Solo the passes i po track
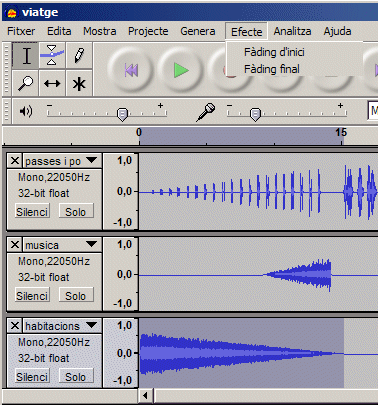Image resolution: width=378 pixels, height=405 pixels. [76, 212]
